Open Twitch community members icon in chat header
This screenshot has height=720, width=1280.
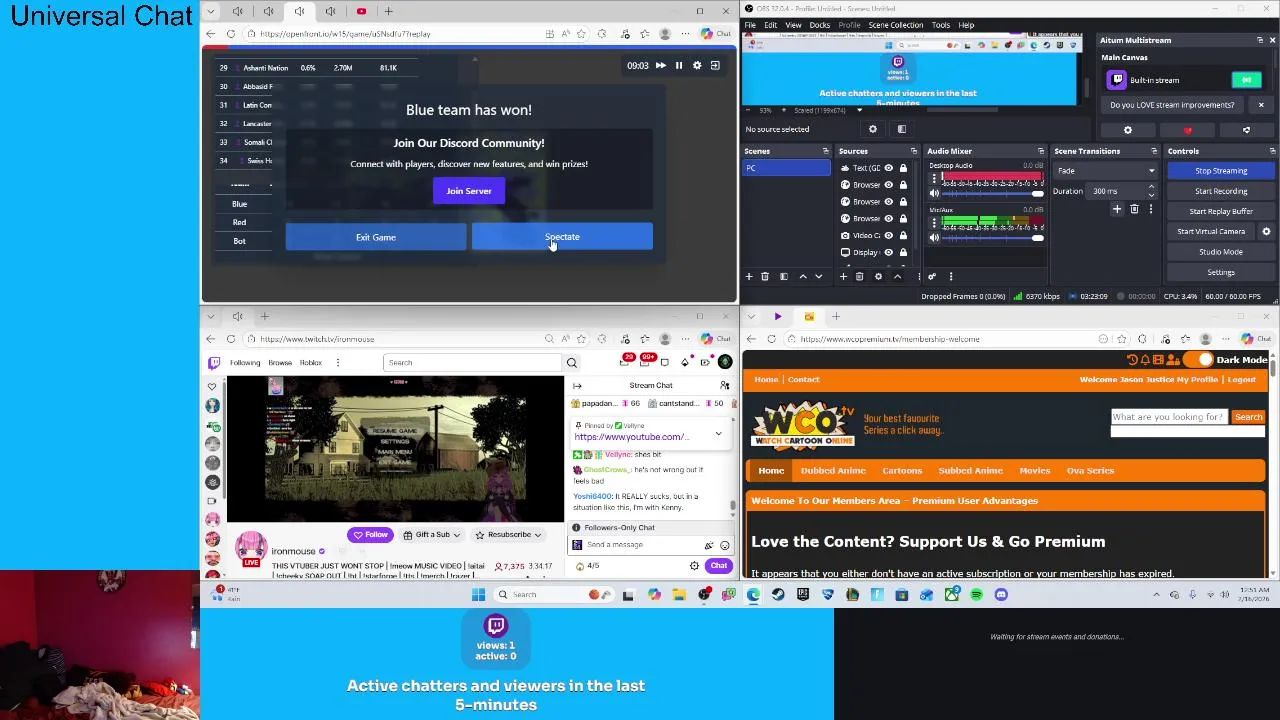[725, 385]
